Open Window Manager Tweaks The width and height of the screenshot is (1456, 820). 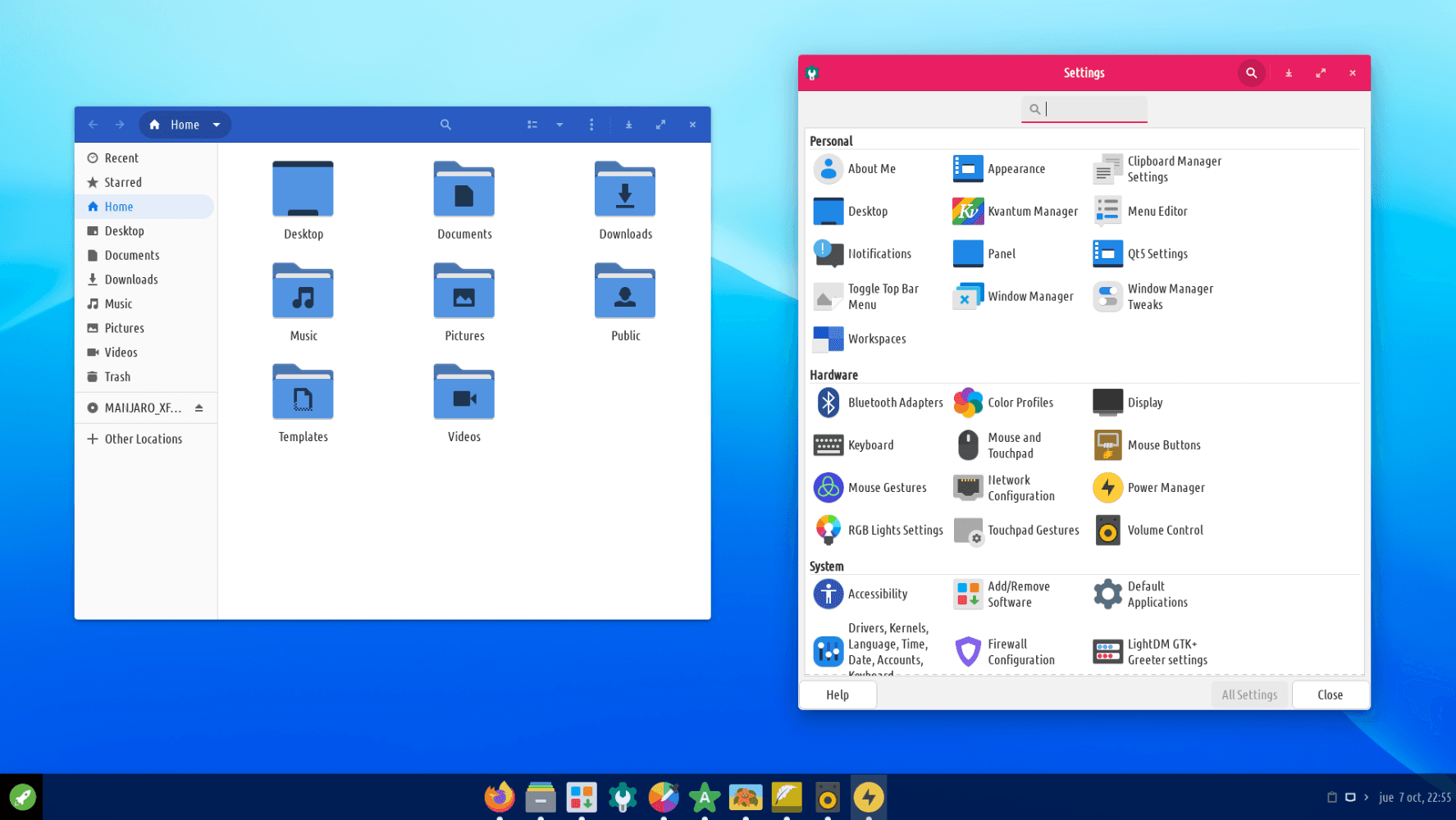(x=1153, y=297)
